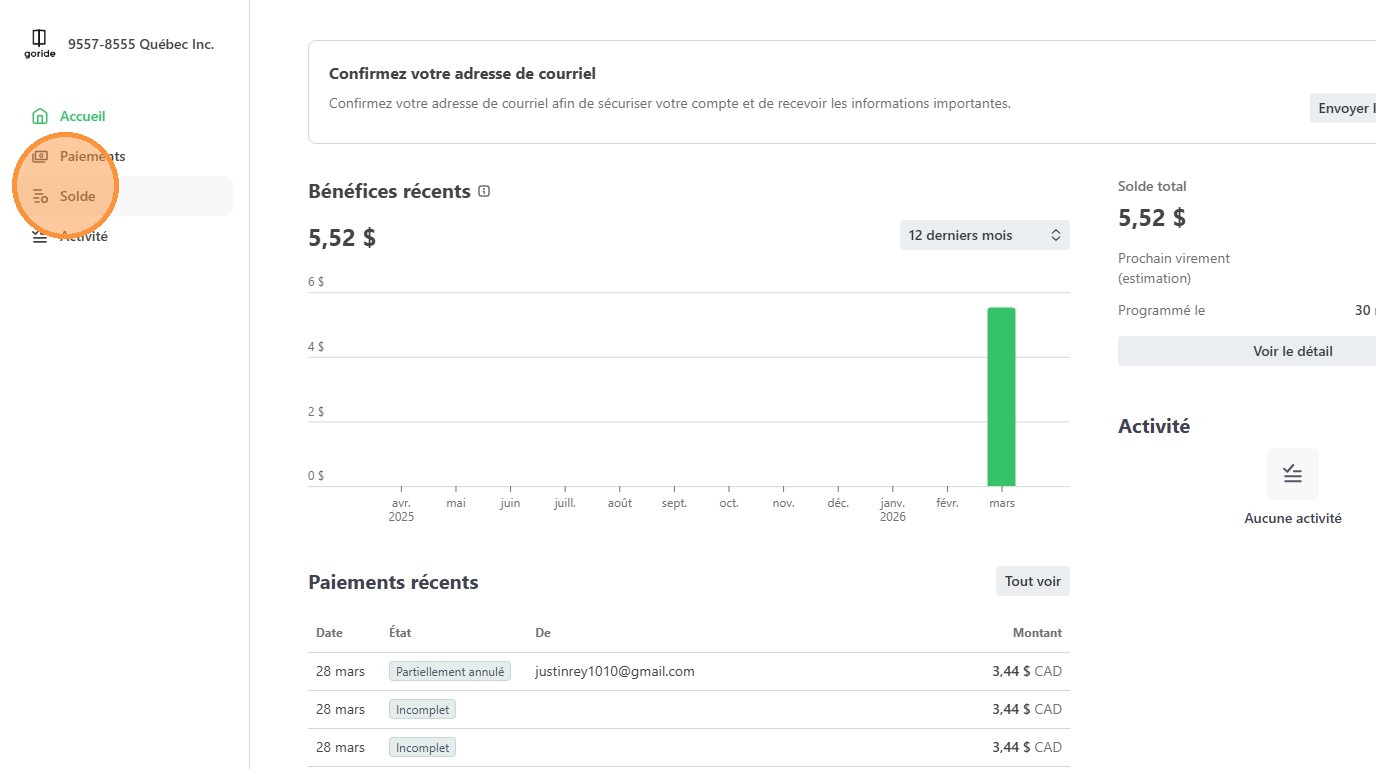Click the Accueil home icon
This screenshot has height=769, width=1376.
40,116
